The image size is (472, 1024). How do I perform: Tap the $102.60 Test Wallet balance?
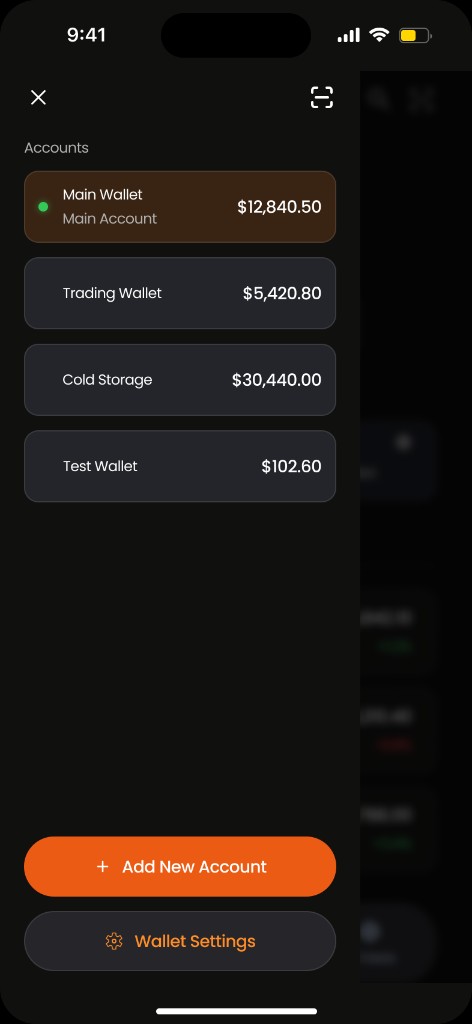(291, 466)
